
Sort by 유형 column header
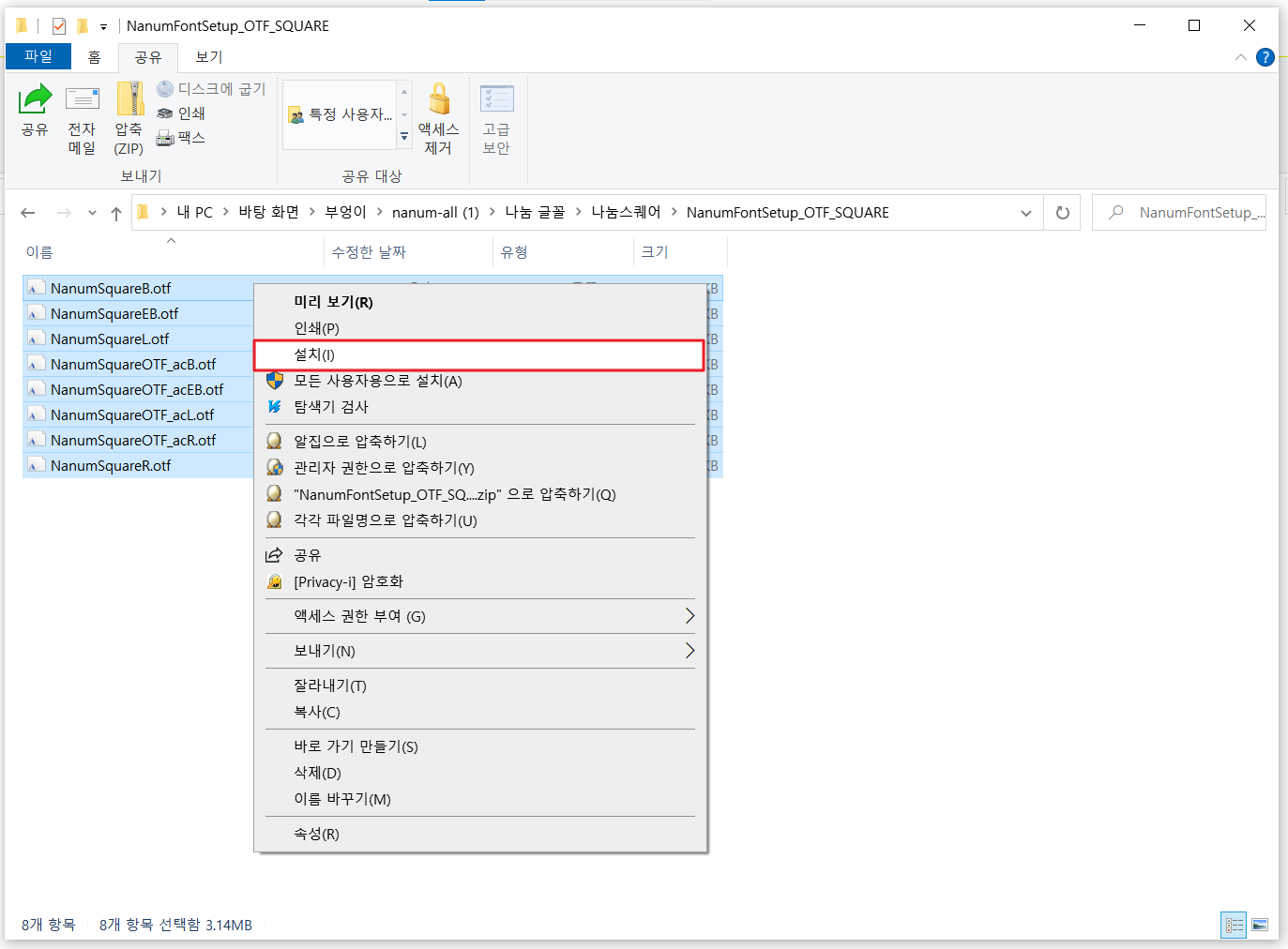pyautogui.click(x=563, y=252)
